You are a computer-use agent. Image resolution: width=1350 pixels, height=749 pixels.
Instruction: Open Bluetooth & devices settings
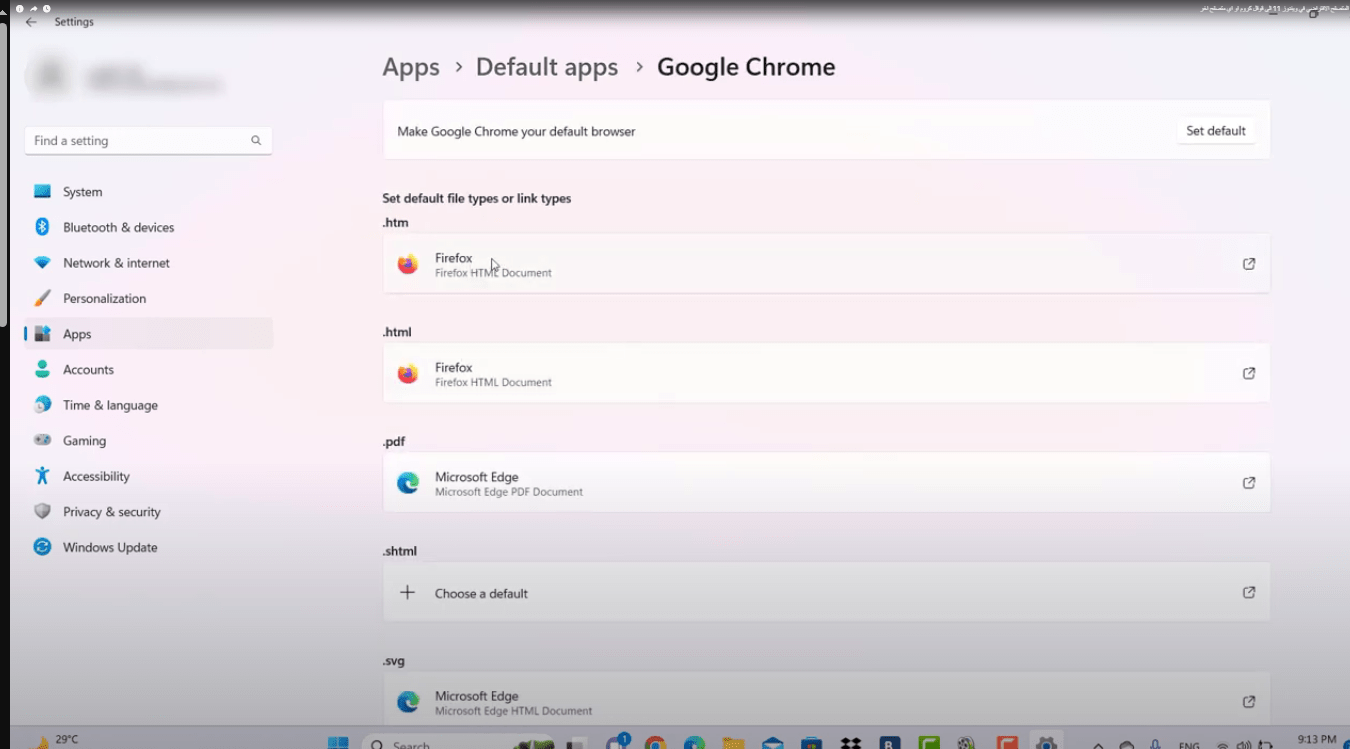click(x=148, y=227)
